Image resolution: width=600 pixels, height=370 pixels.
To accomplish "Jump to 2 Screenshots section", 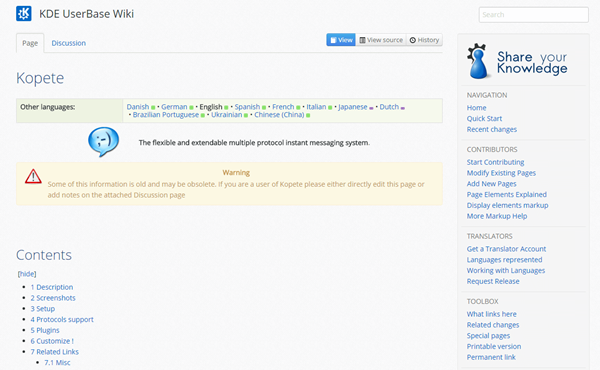I will 53,298.
